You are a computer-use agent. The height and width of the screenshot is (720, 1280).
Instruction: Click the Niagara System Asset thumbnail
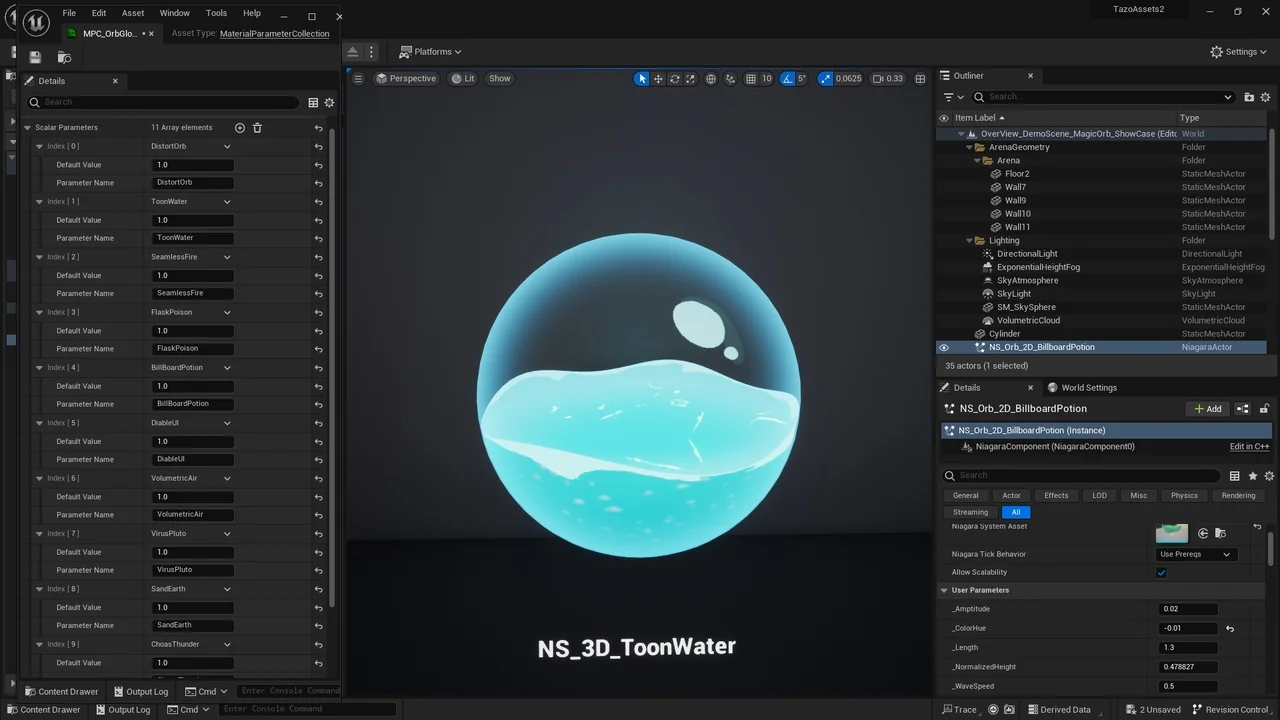point(1171,533)
